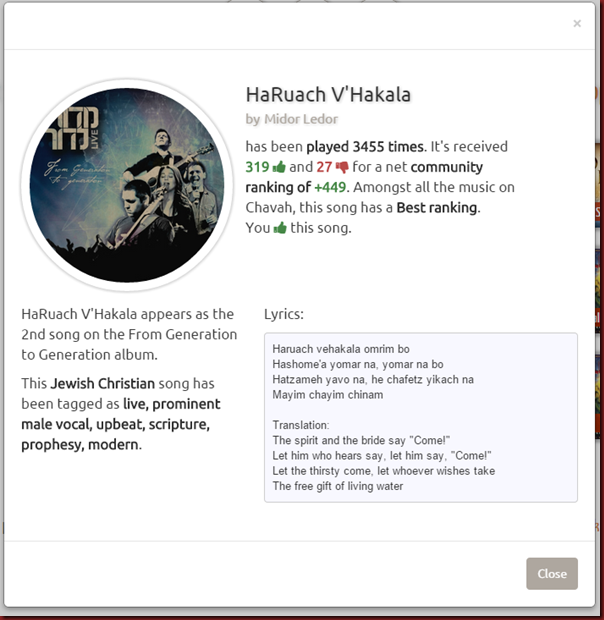Click the circular album cover image
The image size is (604, 620).
click(x=127, y=185)
